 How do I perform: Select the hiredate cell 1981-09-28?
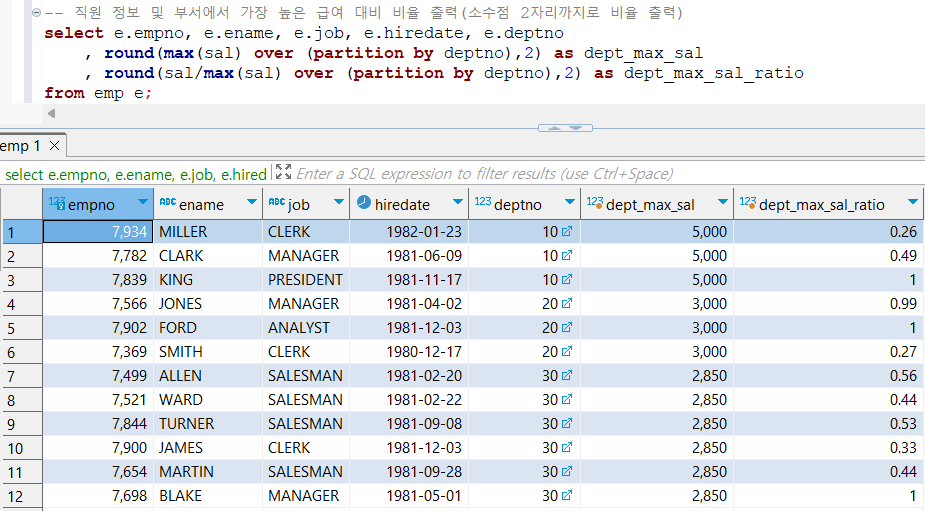point(409,471)
